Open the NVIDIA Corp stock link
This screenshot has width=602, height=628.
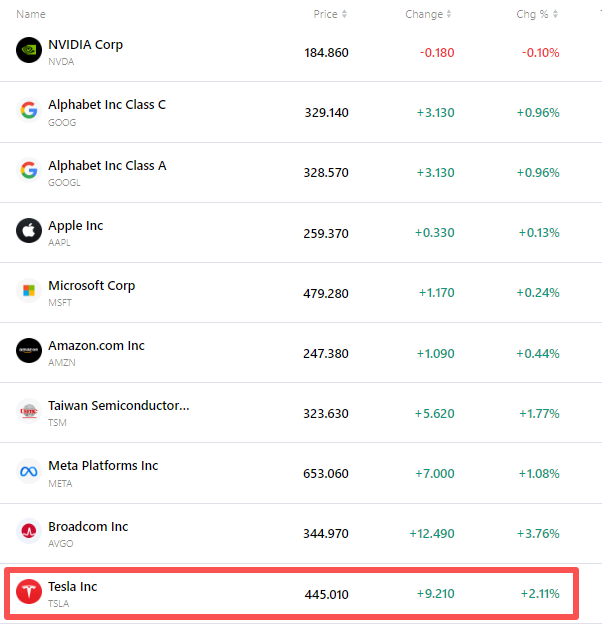[x=85, y=44]
